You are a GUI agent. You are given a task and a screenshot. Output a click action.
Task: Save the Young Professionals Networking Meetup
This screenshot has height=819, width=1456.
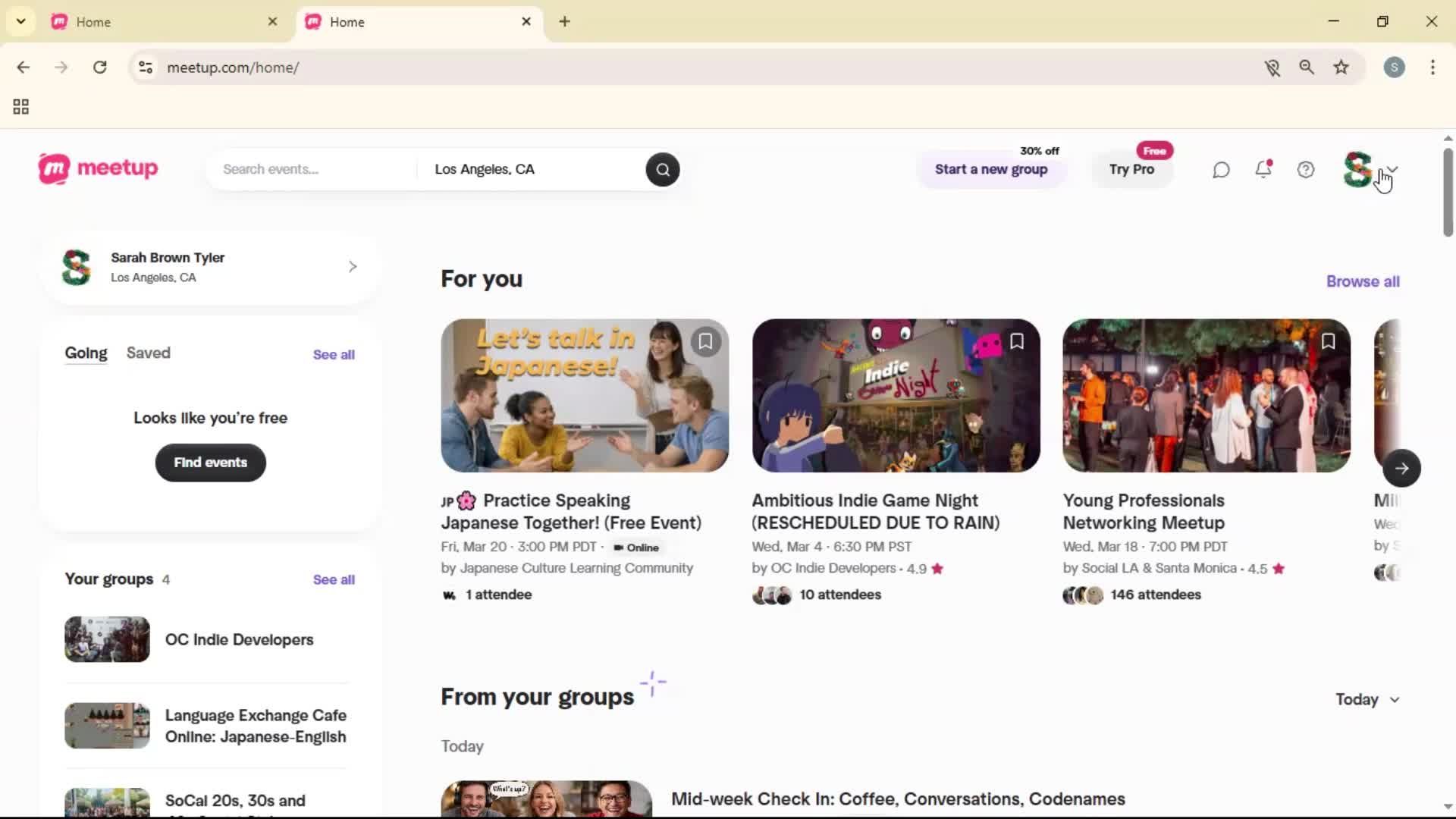[1329, 341]
